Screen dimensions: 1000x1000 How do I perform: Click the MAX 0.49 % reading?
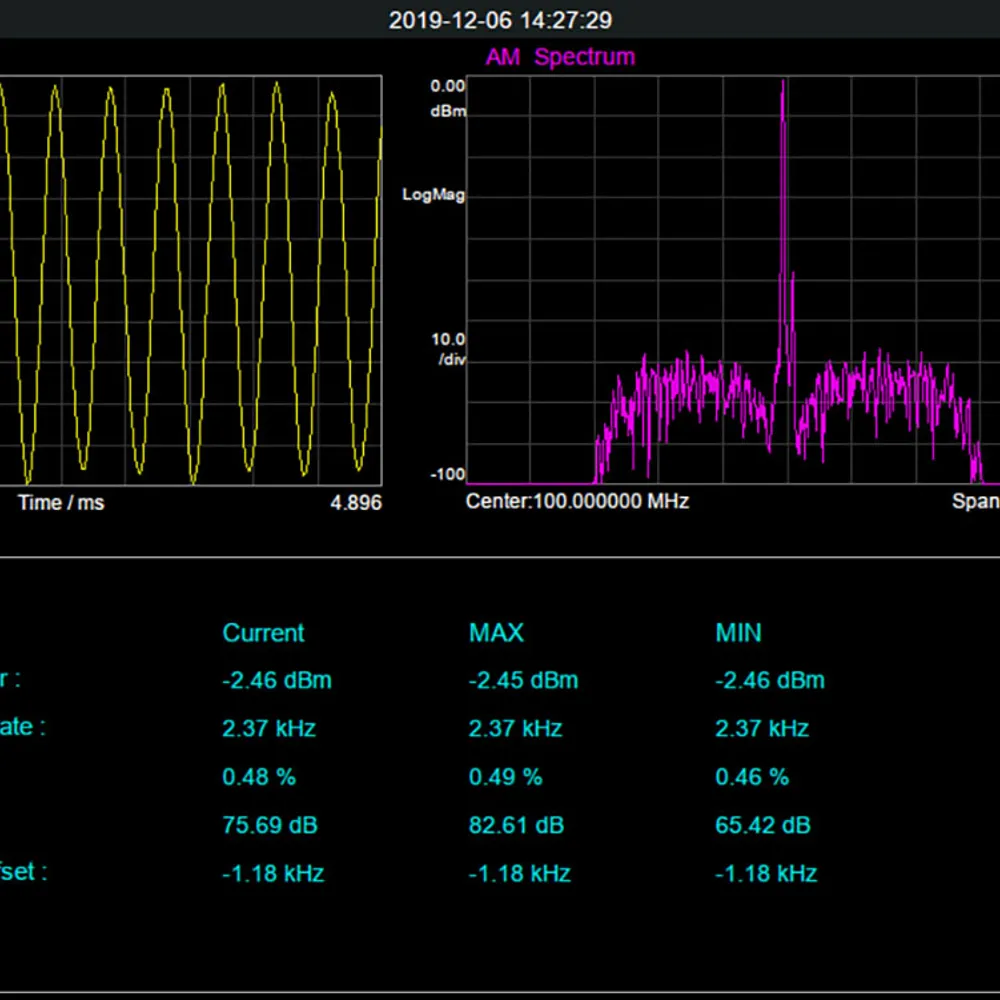tap(505, 777)
